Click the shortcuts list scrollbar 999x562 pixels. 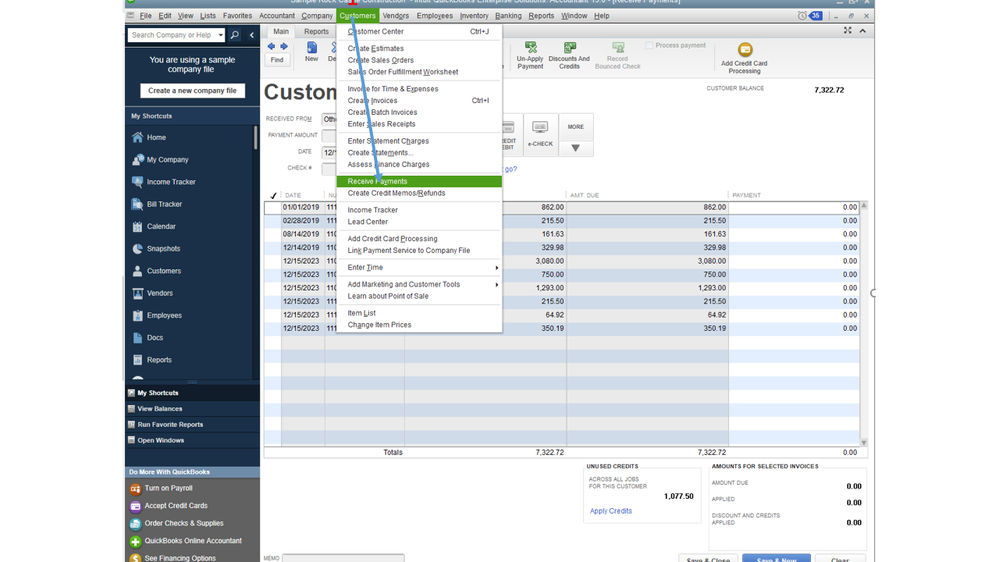[255, 139]
